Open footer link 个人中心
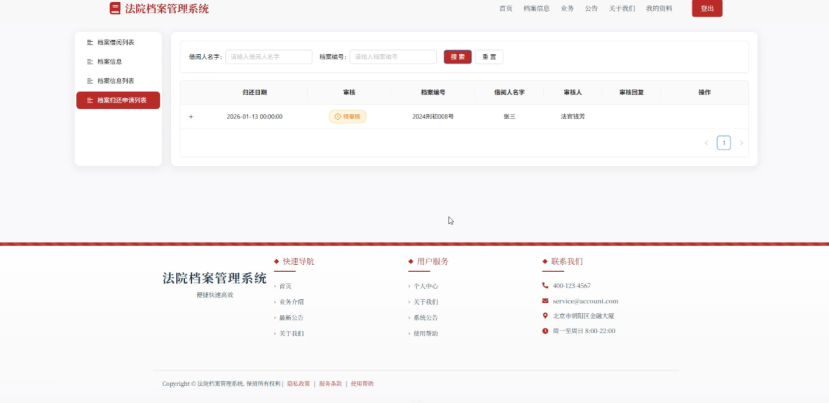The width and height of the screenshot is (829, 403). click(426, 286)
